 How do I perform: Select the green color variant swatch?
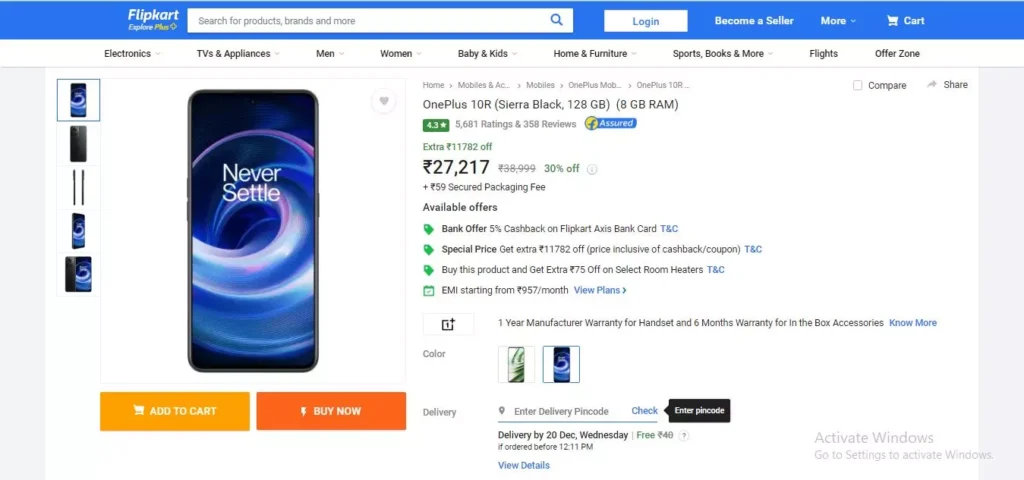pyautogui.click(x=517, y=364)
